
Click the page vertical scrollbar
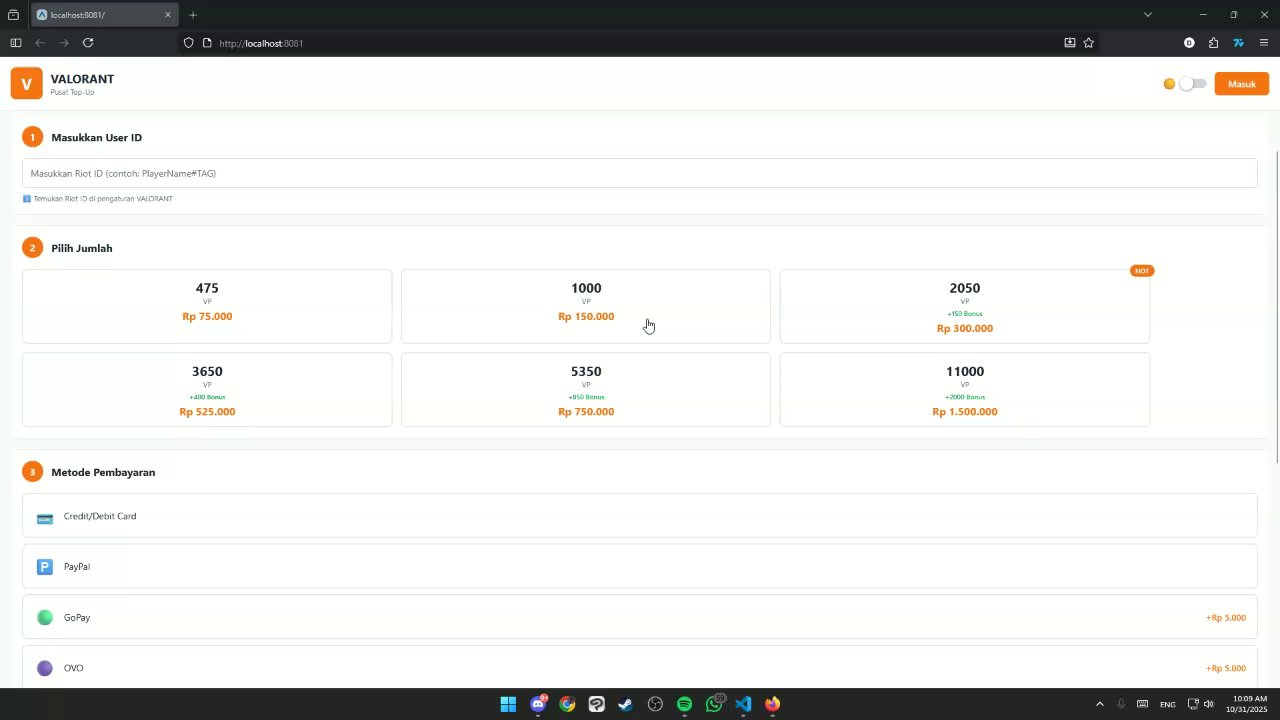1276,306
